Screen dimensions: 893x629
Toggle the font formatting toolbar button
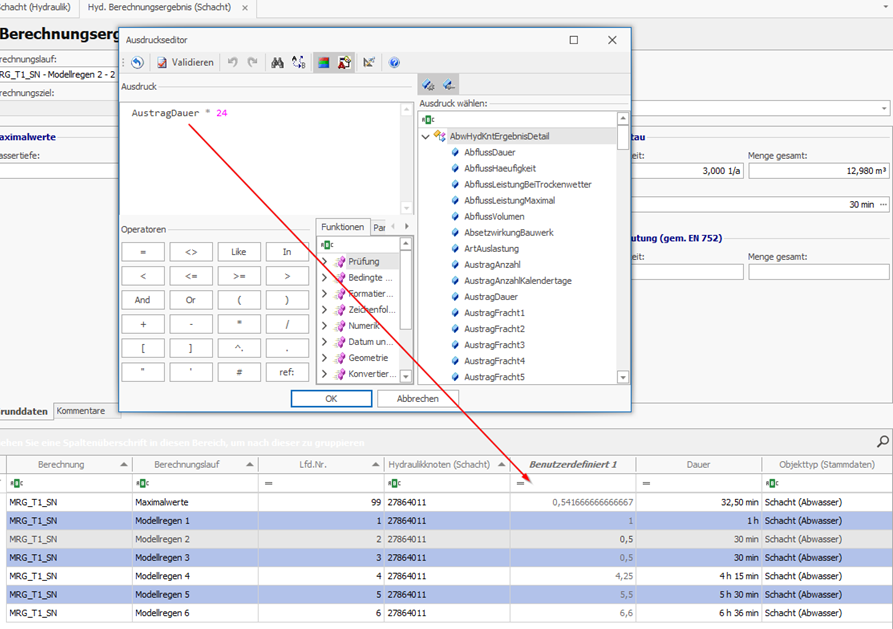coord(344,62)
